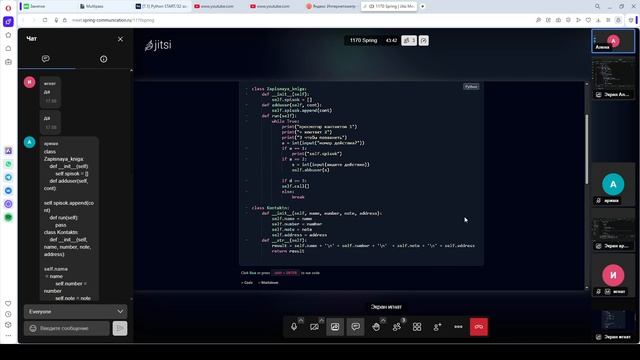This screenshot has height=360, width=640.
Task: Open sidebar more options dots
Action: tap(8, 336)
